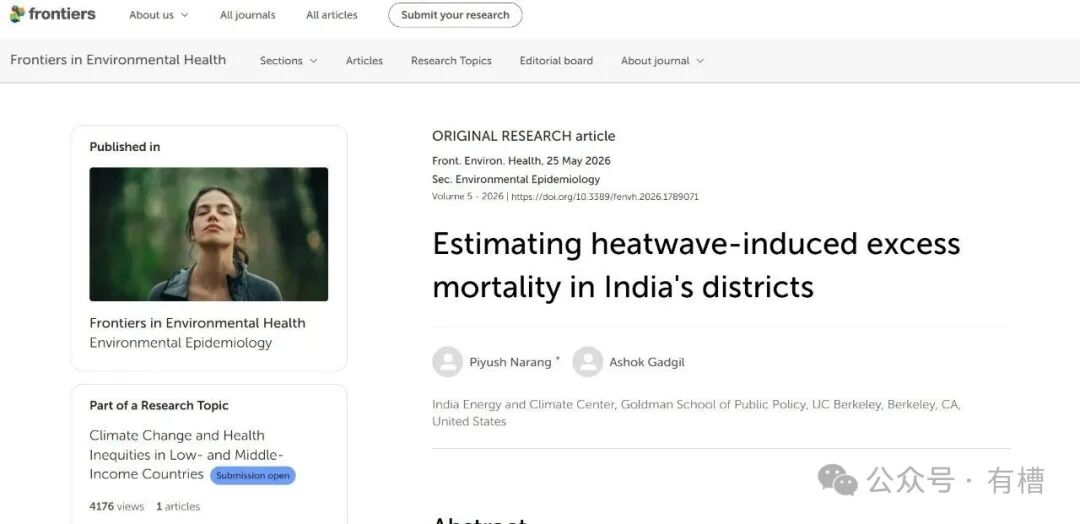This screenshot has width=1080, height=524.
Task: Click the Submission open badge
Action: pyautogui.click(x=253, y=475)
